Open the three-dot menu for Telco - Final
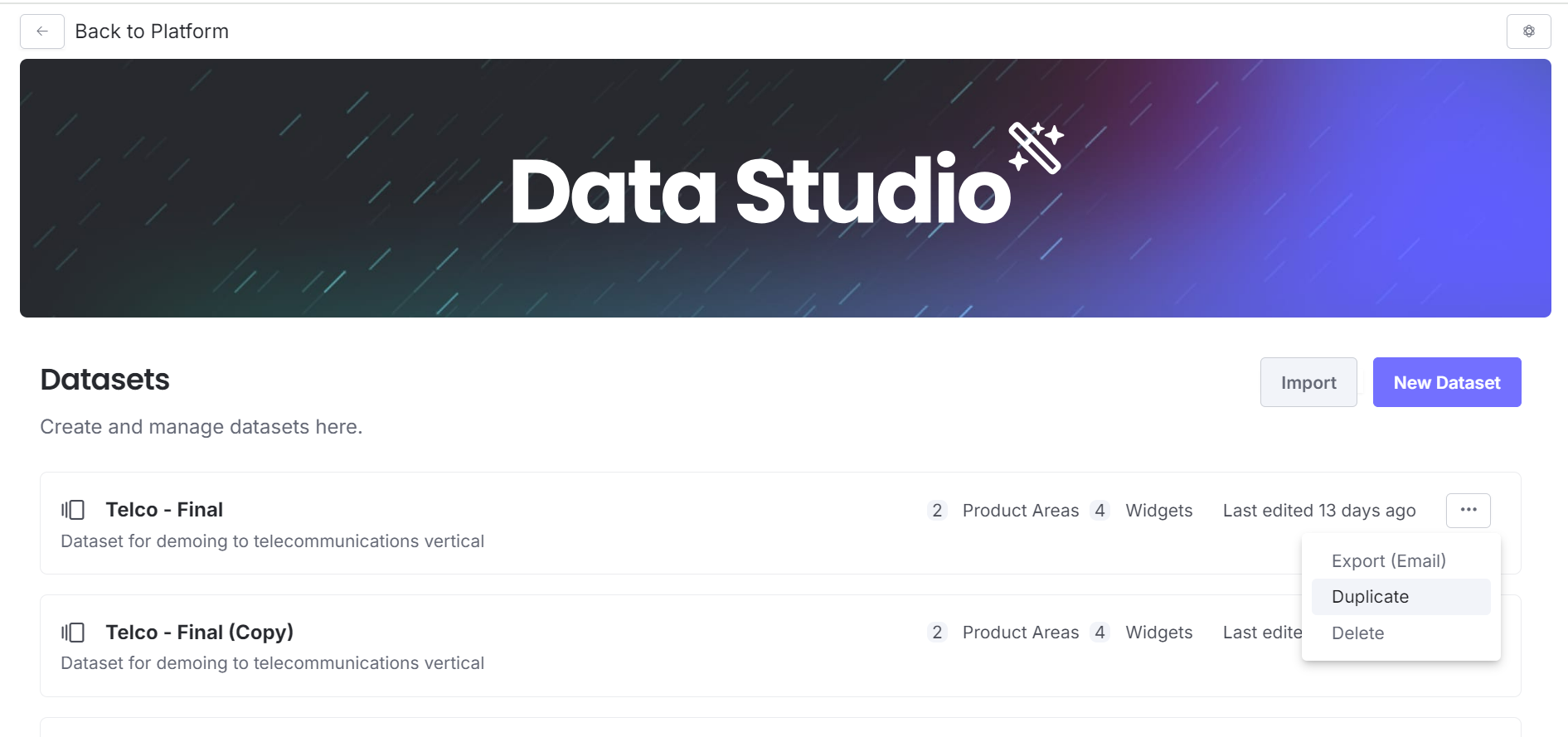Screen dimensions: 1568x737 [x=1468, y=510]
